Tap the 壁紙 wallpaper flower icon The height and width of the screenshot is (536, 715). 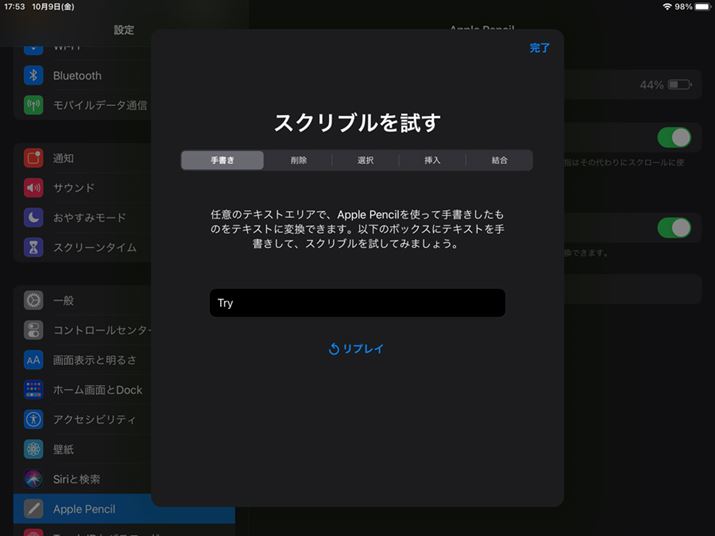(33, 449)
